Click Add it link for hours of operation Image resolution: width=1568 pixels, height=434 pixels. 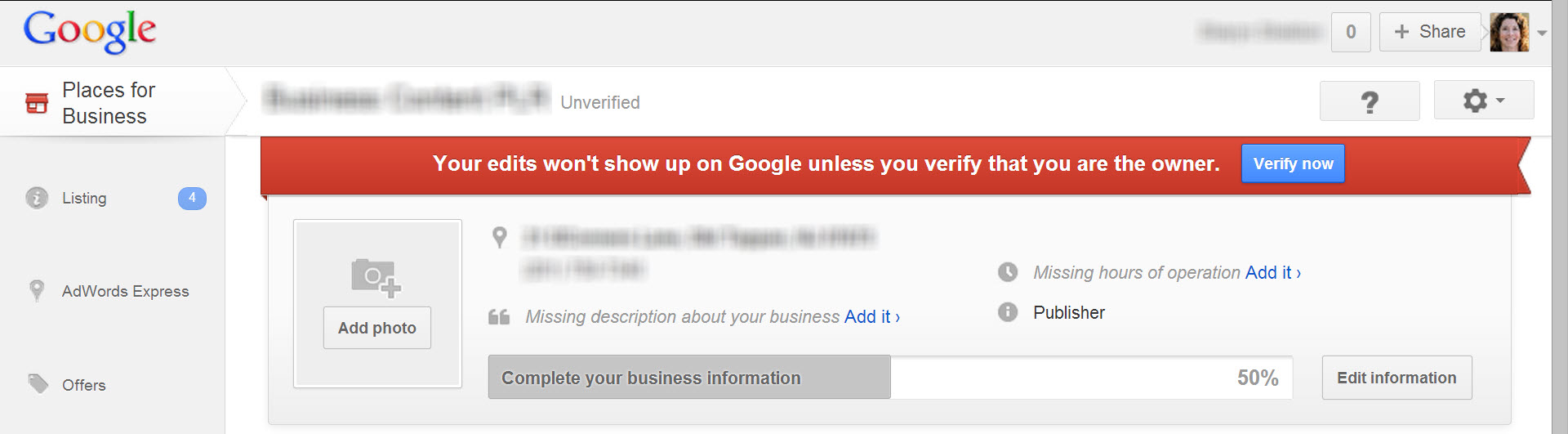coord(1272,272)
